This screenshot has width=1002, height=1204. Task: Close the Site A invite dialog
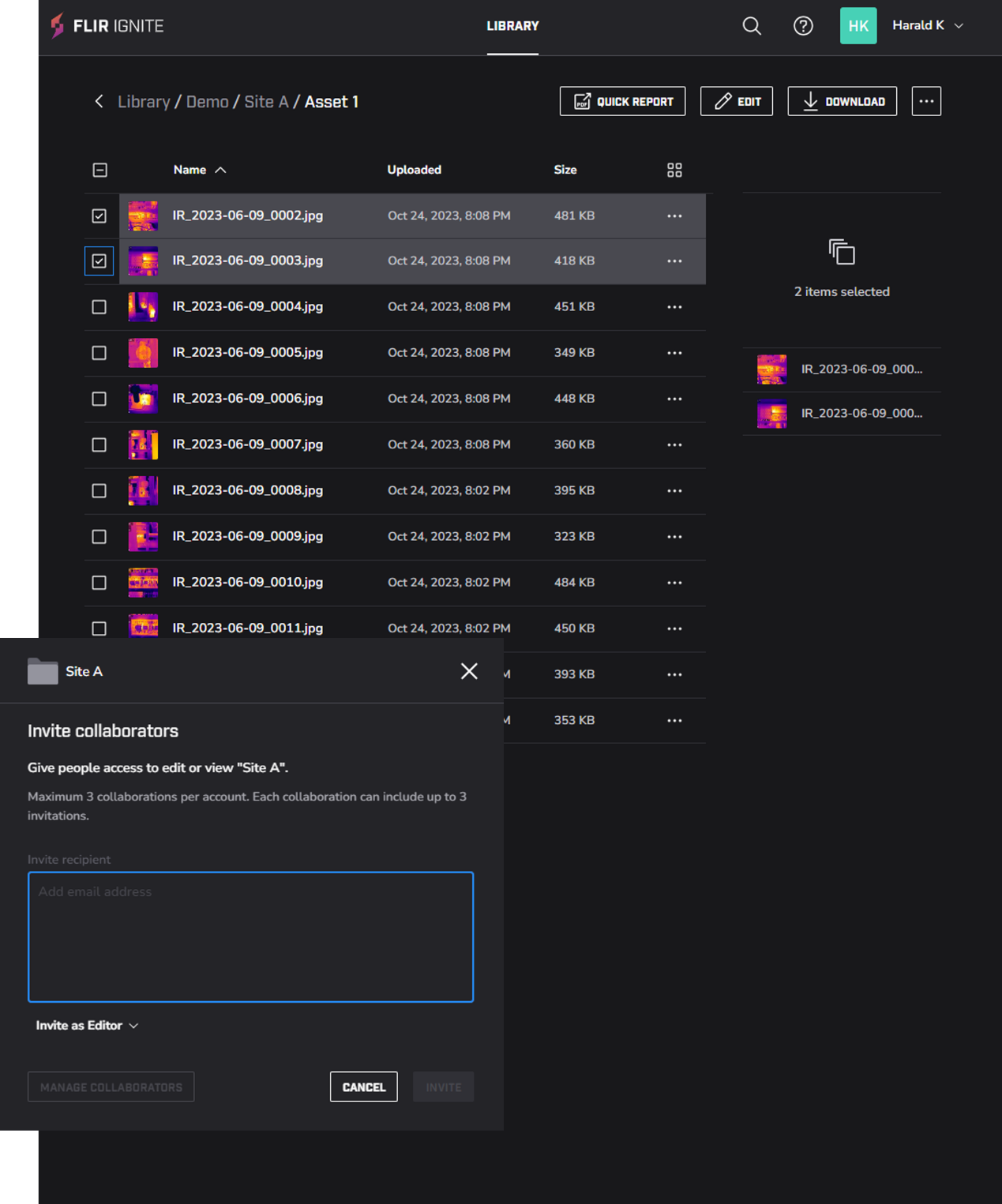pyautogui.click(x=469, y=671)
